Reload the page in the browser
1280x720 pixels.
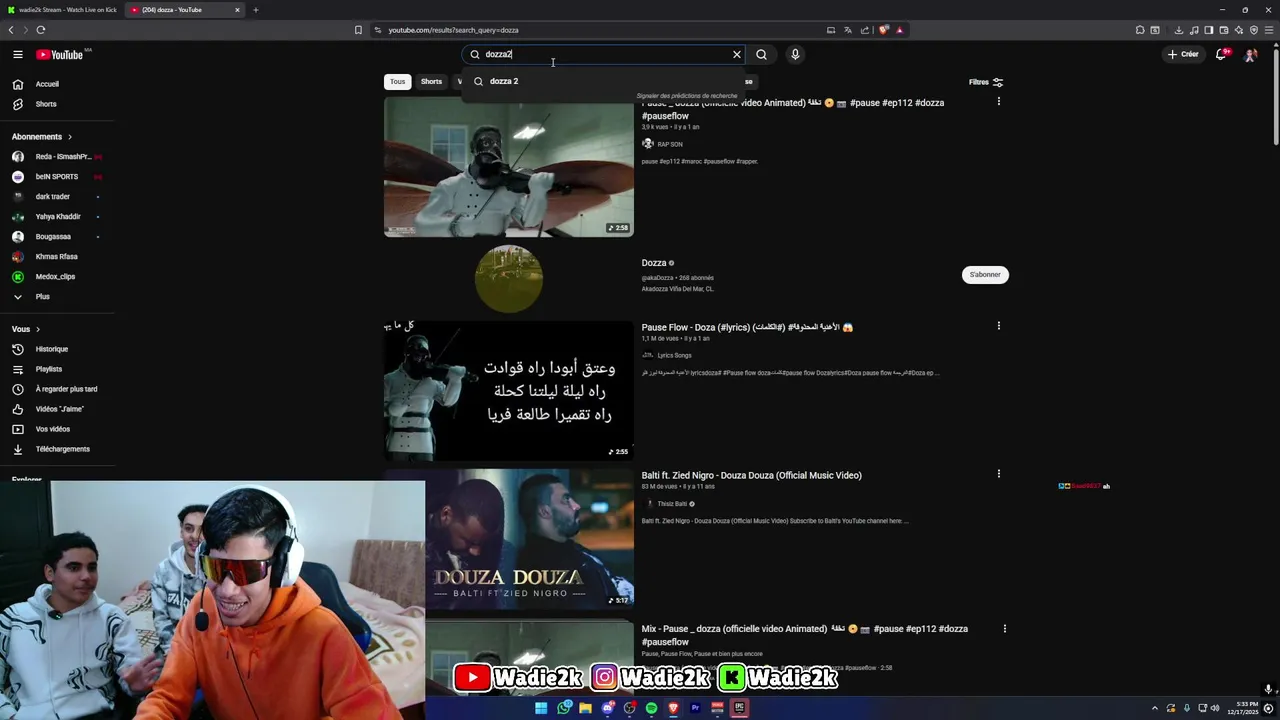[x=40, y=30]
